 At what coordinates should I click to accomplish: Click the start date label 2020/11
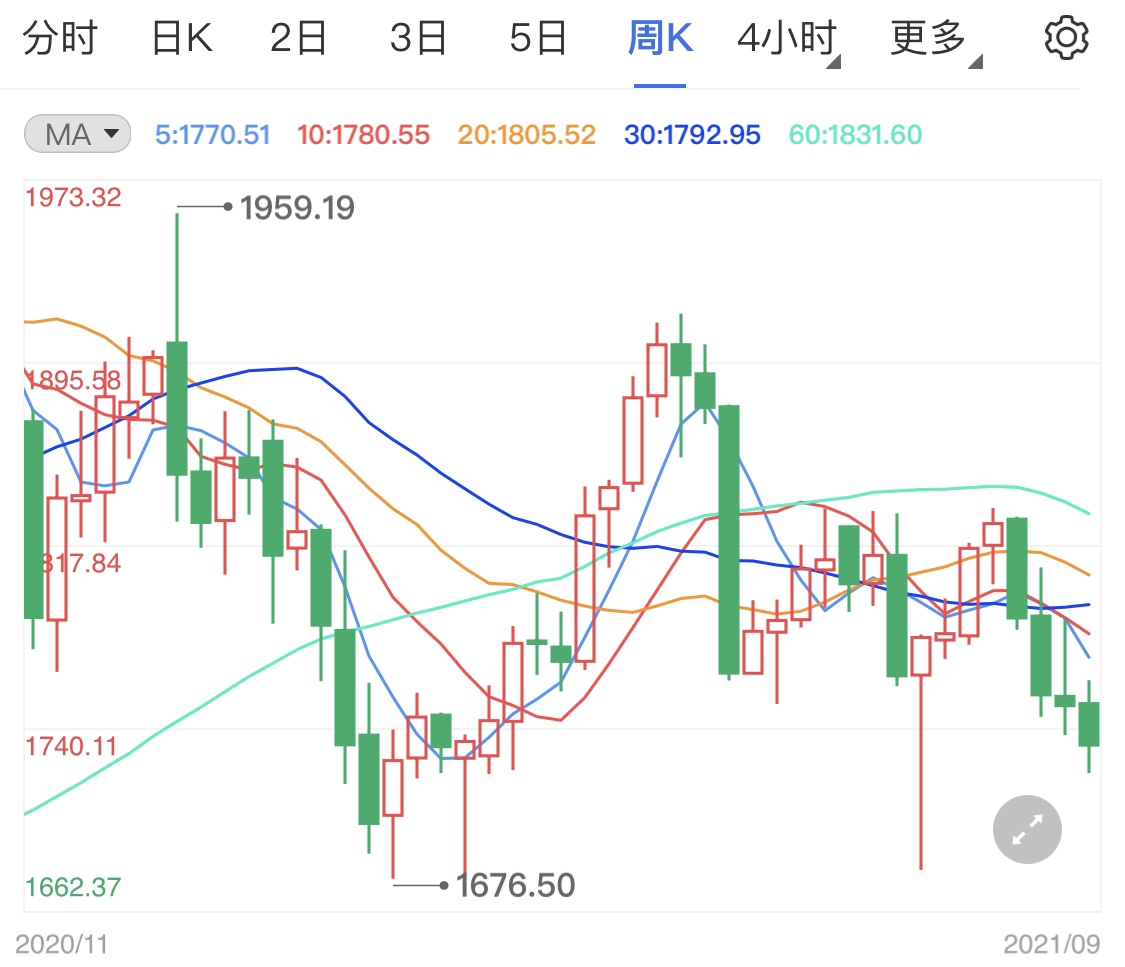click(x=62, y=944)
